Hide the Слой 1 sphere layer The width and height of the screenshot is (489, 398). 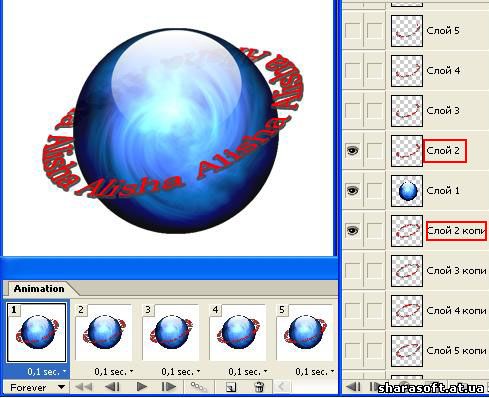click(x=353, y=190)
